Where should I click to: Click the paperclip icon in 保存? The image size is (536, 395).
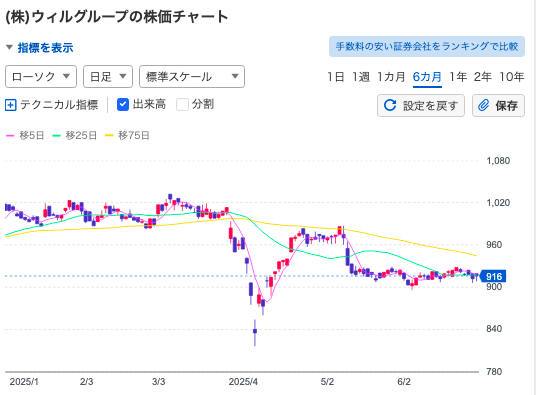(x=483, y=105)
